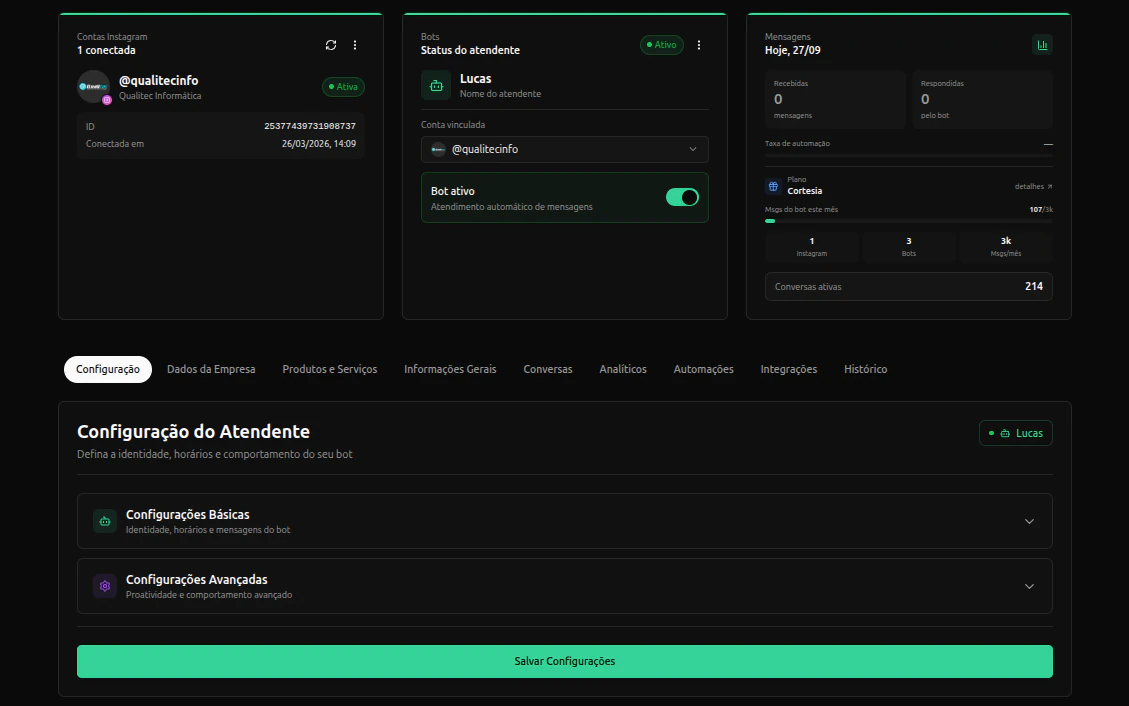The height and width of the screenshot is (706, 1129).
Task: Open the Conta vinculada account dropdown
Action: [x=564, y=149]
